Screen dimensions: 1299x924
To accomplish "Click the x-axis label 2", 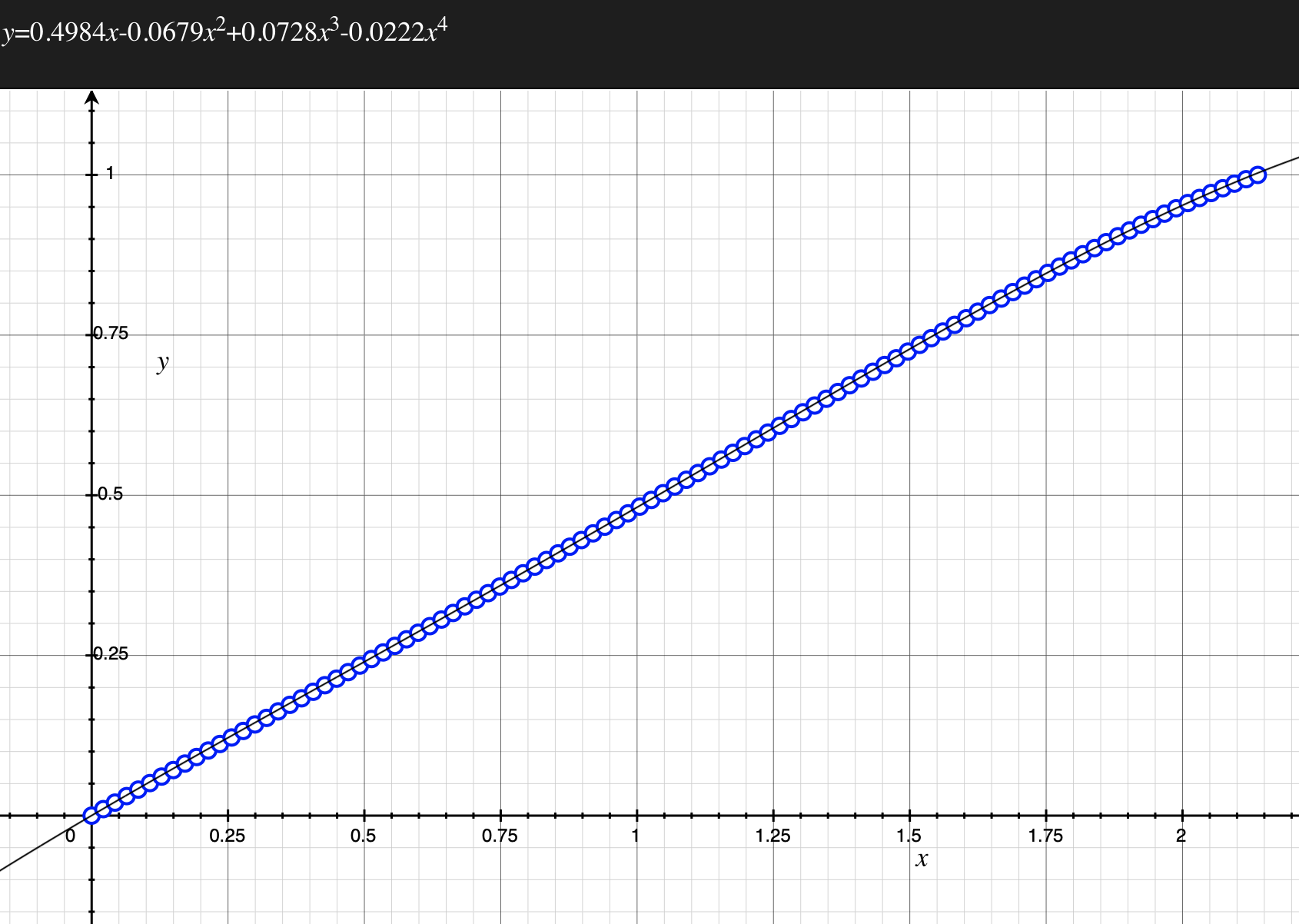I will click(1181, 836).
